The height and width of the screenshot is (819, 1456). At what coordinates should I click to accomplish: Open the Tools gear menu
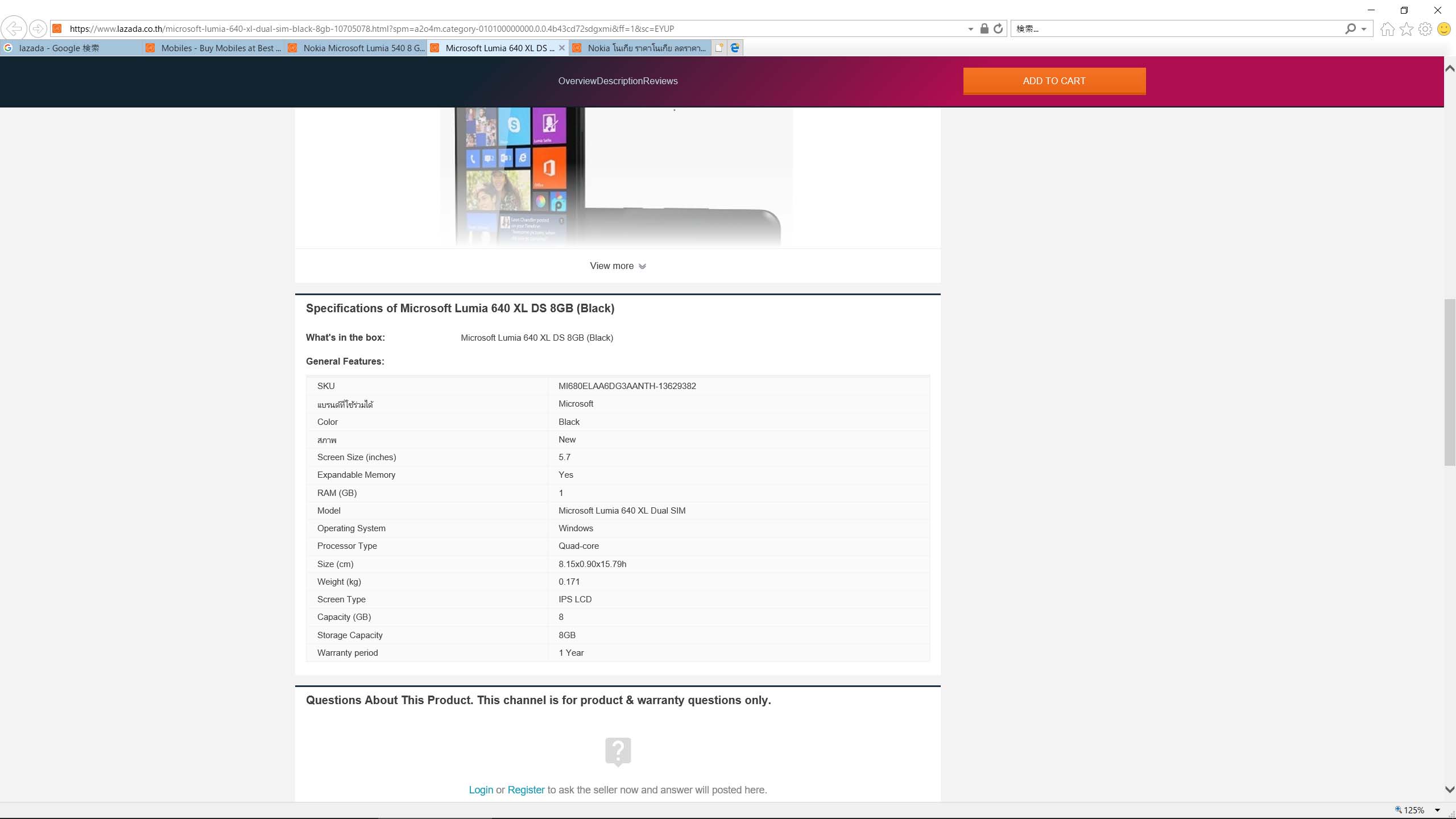(1425, 28)
